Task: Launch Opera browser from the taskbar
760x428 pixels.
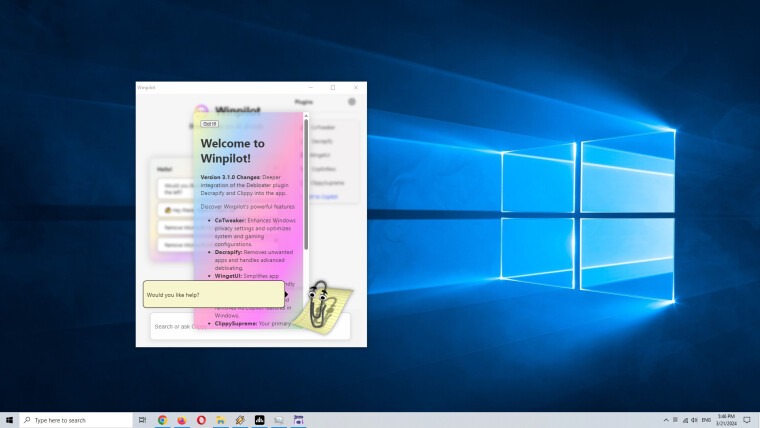Action: point(201,420)
